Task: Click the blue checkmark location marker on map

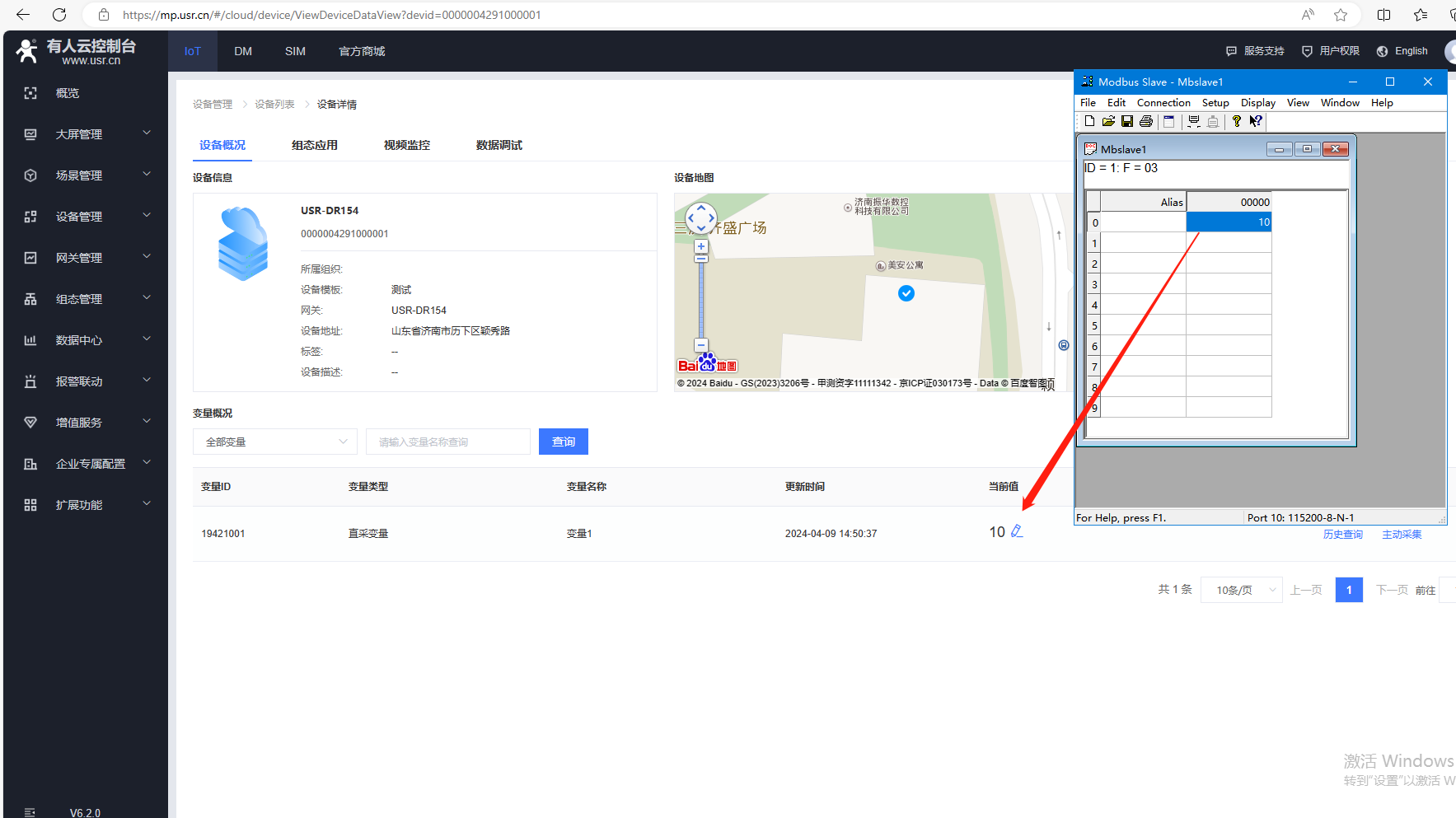Action: pyautogui.click(x=906, y=293)
